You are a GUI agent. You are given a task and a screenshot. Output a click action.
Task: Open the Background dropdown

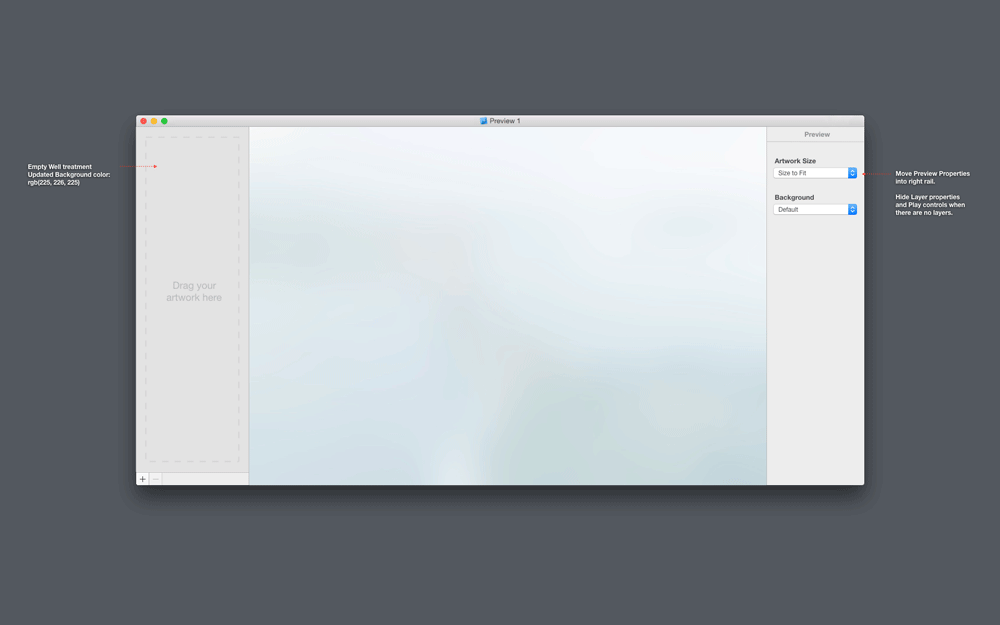point(811,210)
